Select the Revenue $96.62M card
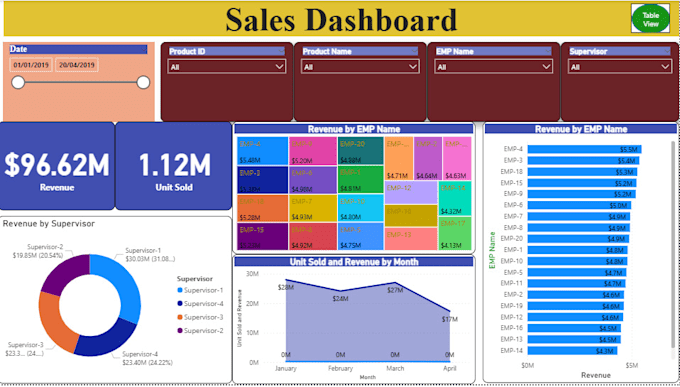Image resolution: width=680 pixels, height=387 pixels. coord(57,166)
